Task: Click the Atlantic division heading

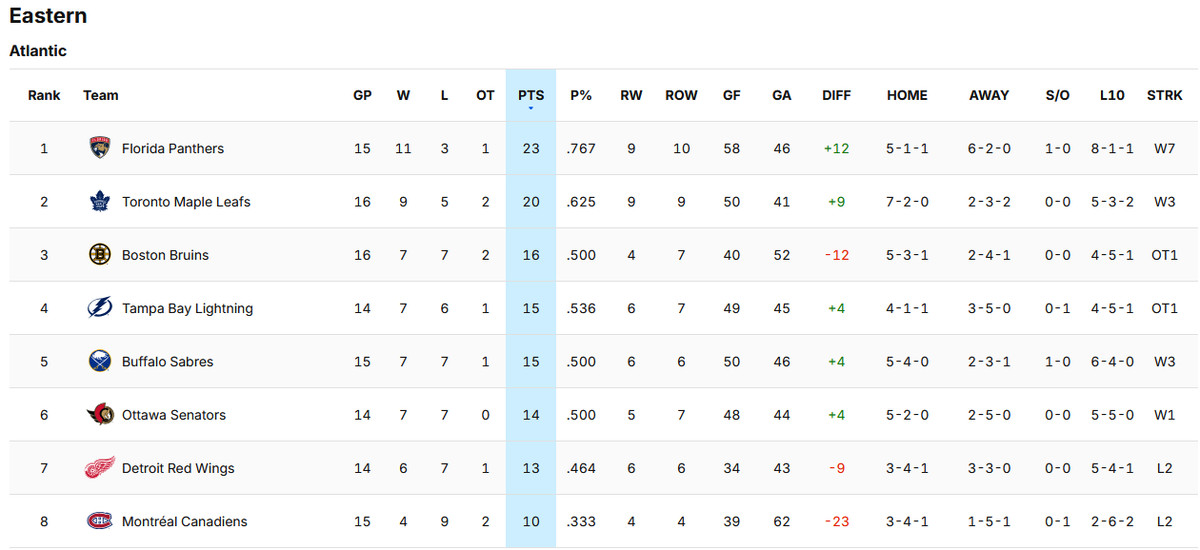Action: tap(38, 50)
